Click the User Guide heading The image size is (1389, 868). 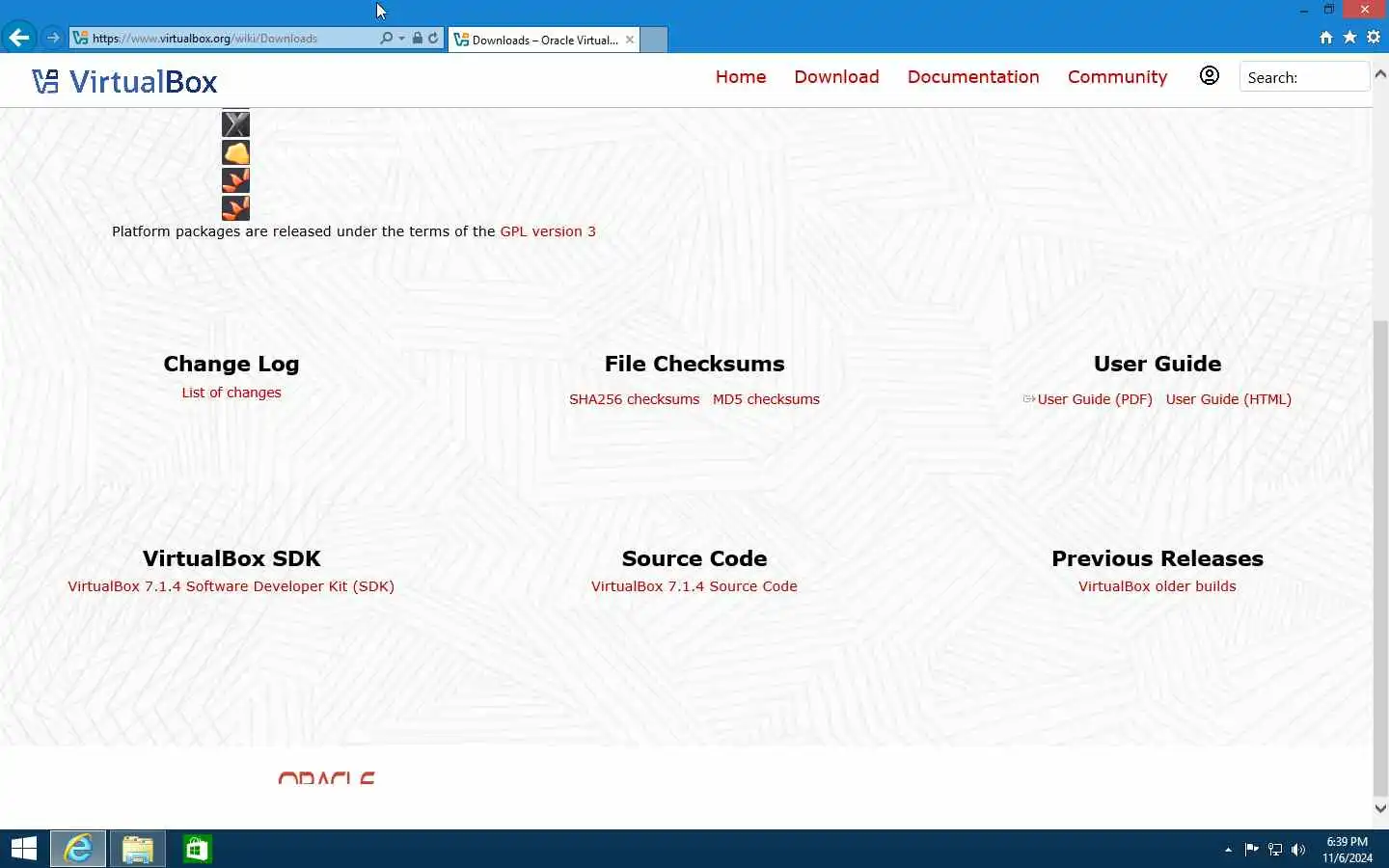pyautogui.click(x=1157, y=364)
